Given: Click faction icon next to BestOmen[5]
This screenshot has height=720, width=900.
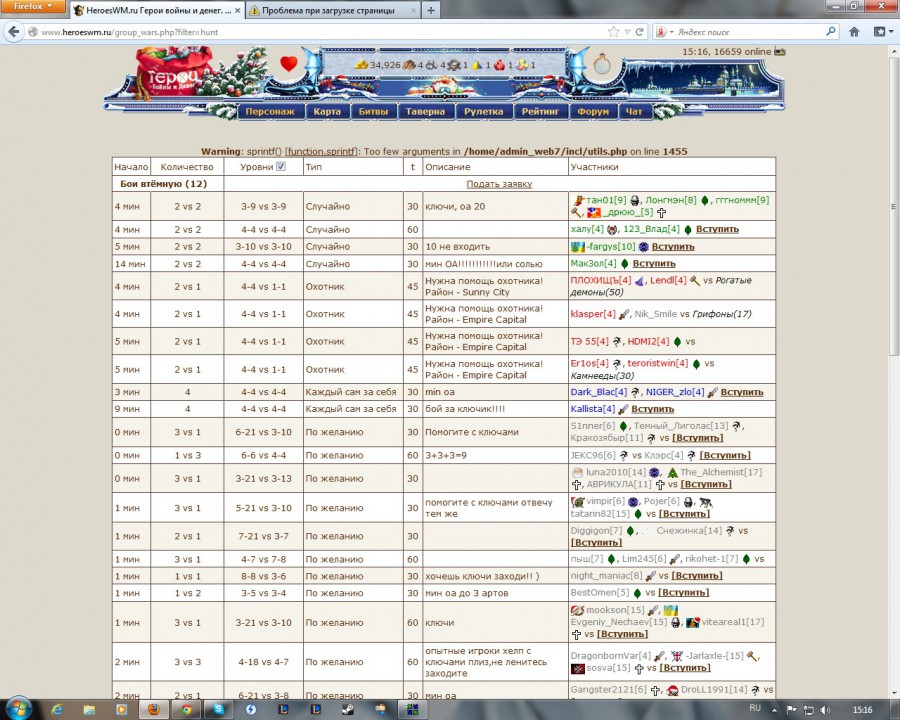Looking at the screenshot, I should [x=637, y=593].
